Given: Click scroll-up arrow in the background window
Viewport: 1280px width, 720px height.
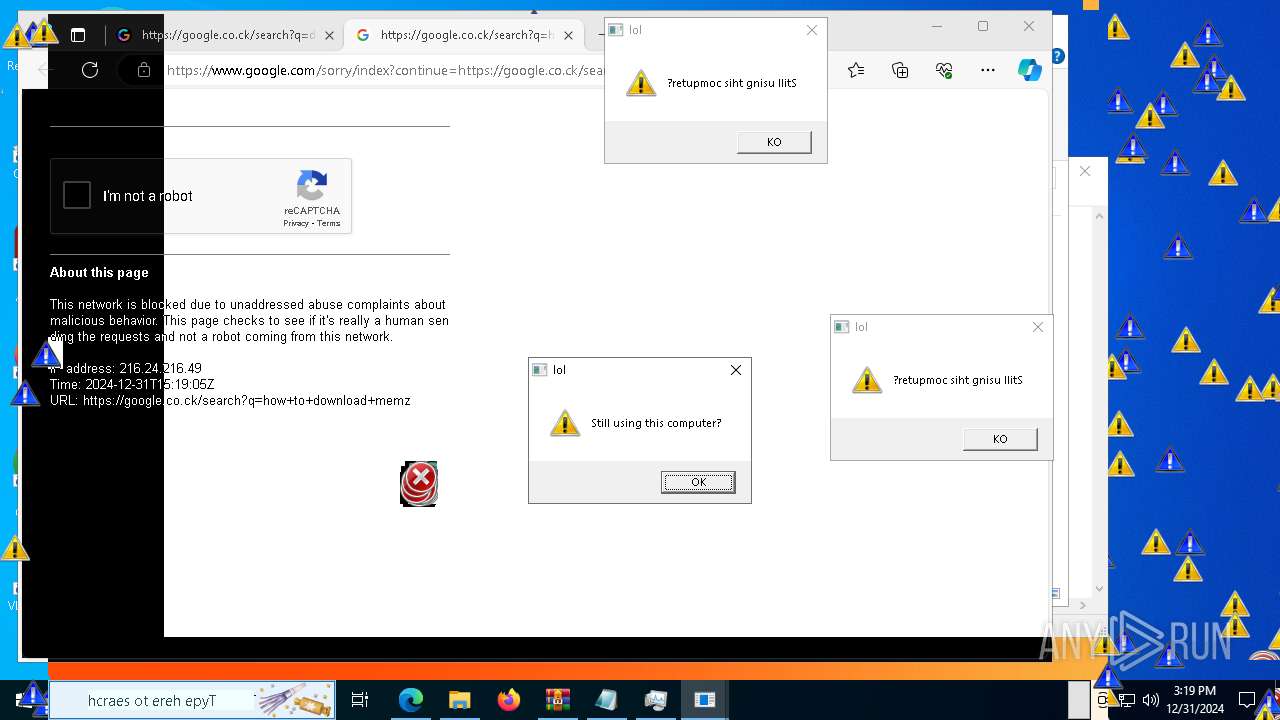Looking at the screenshot, I should click(1100, 215).
